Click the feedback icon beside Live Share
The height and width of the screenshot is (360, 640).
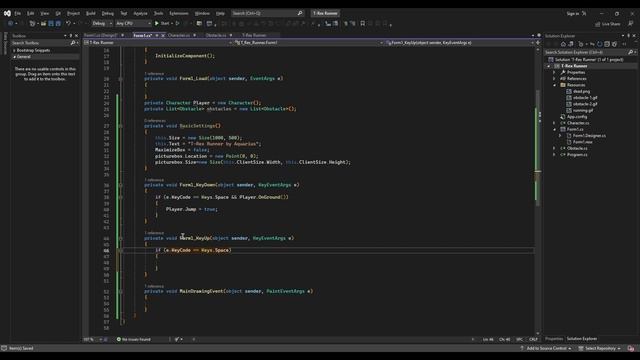coord(631,24)
